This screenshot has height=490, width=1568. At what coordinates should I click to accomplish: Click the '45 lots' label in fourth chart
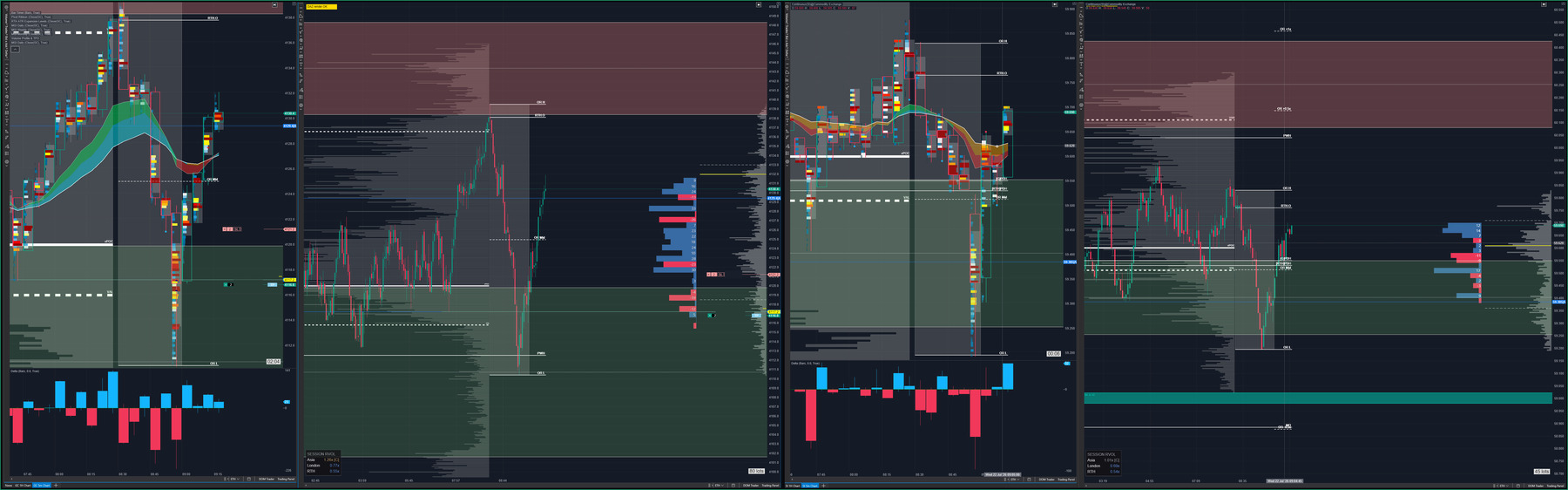1542,472
